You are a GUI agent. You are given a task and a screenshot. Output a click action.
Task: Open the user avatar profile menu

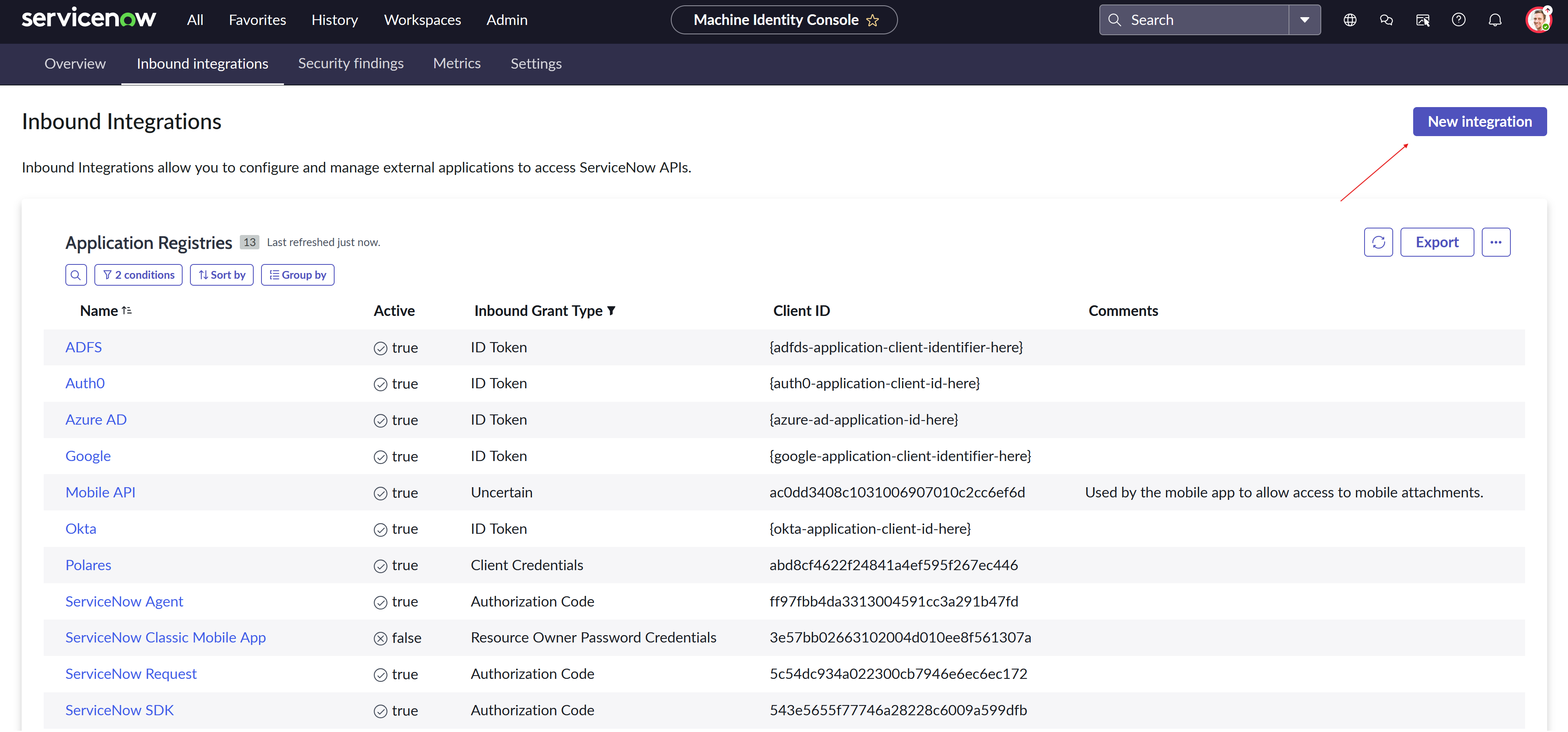click(1538, 20)
